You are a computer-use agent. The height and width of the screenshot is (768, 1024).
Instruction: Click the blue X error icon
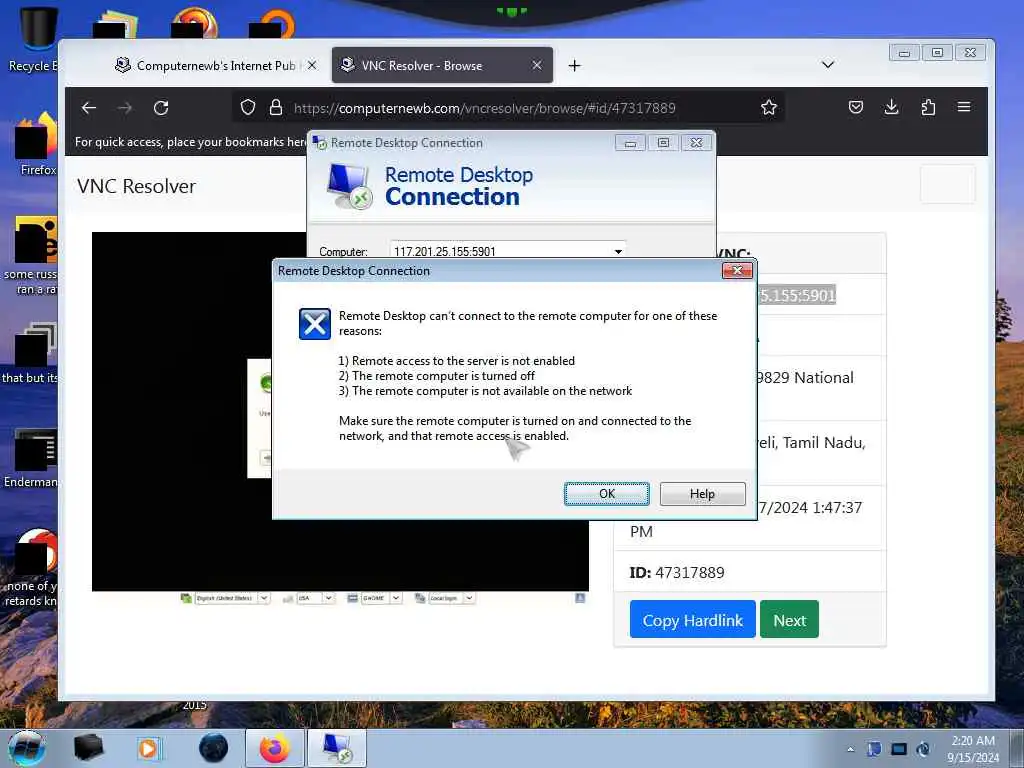pos(314,324)
